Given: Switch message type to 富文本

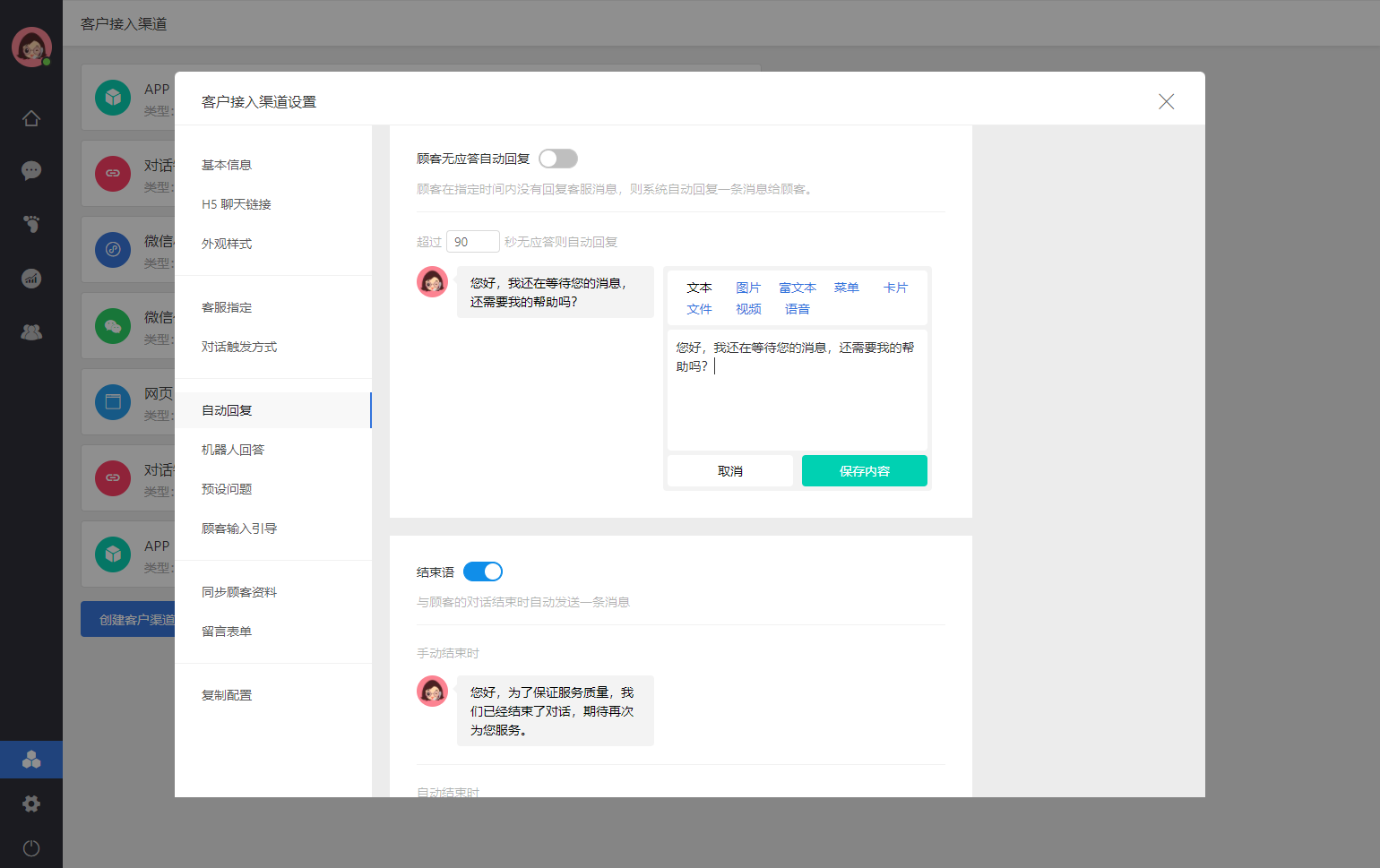Looking at the screenshot, I should point(798,288).
